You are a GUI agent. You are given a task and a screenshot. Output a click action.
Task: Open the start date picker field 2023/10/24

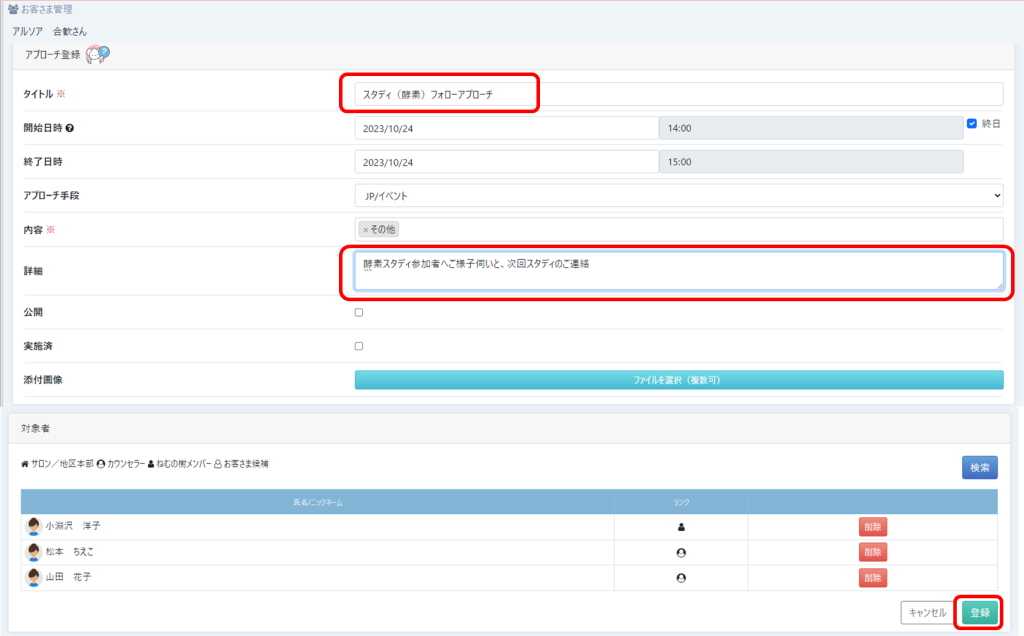click(506, 128)
